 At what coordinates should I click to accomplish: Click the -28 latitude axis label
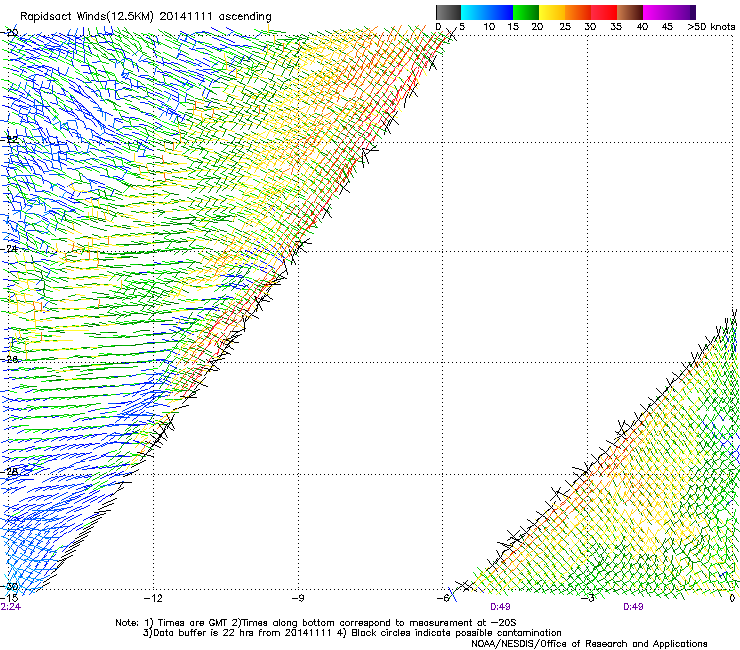[x=10, y=471]
